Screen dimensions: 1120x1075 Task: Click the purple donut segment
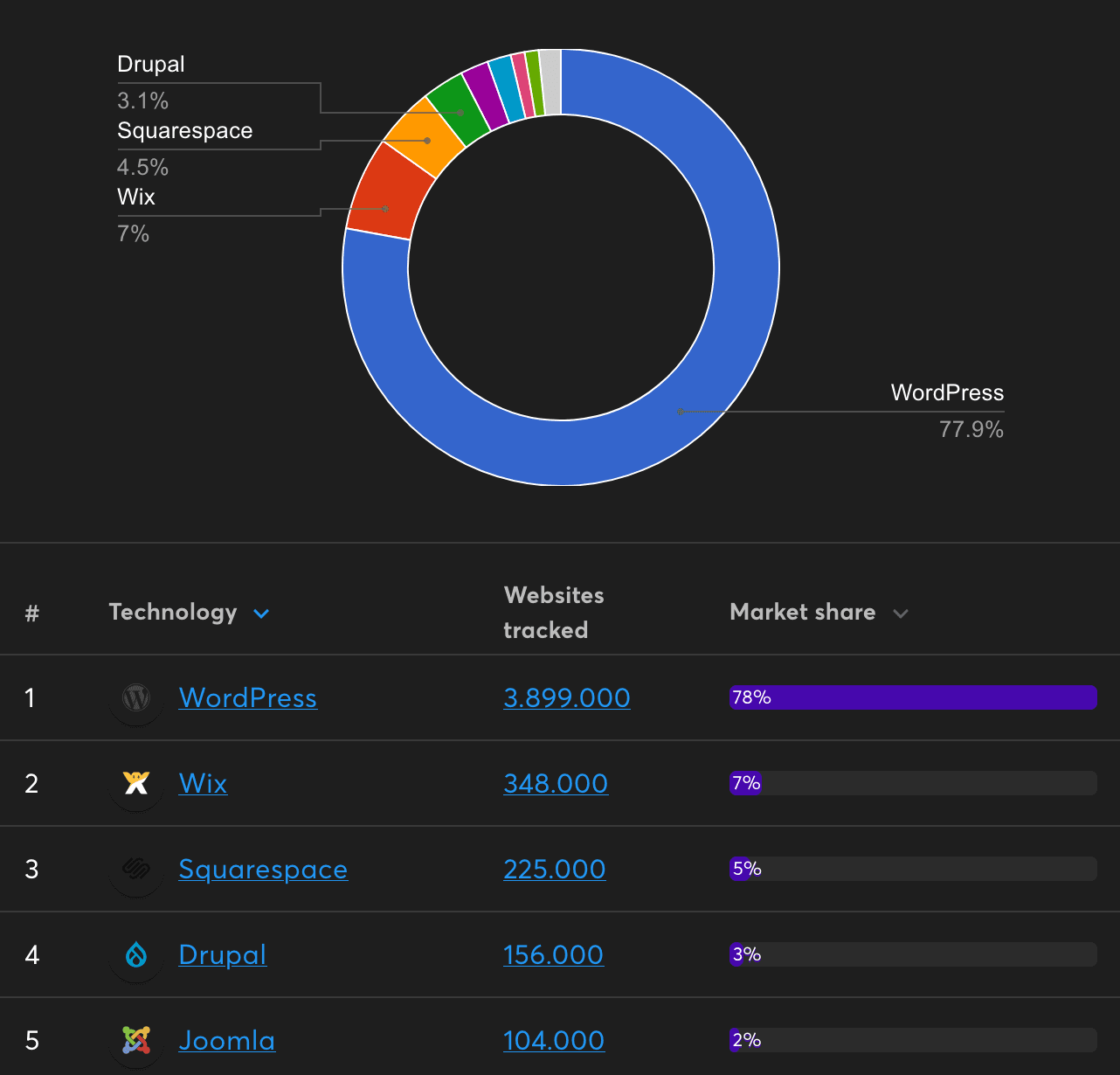pyautogui.click(x=486, y=95)
